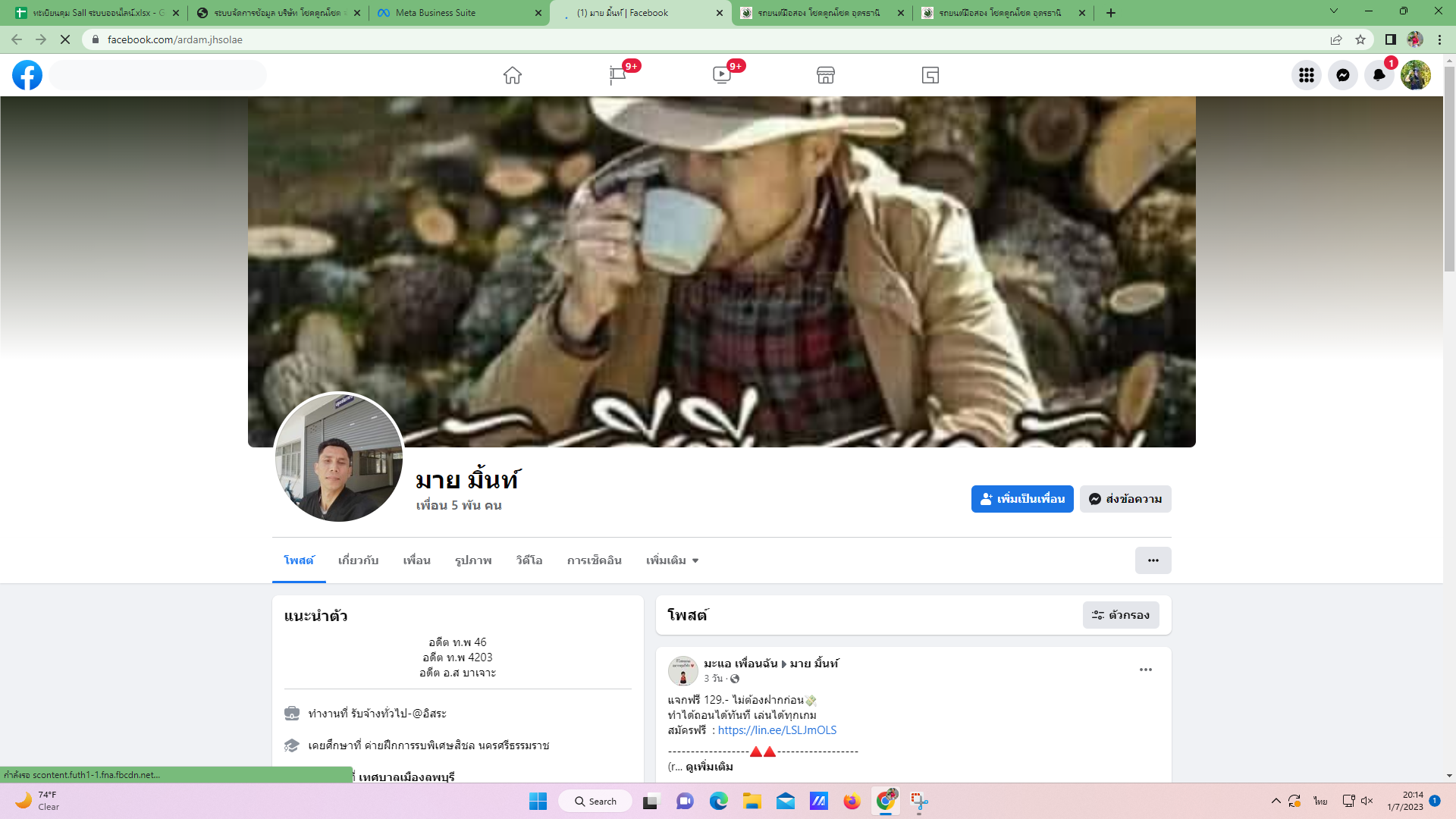The width and height of the screenshot is (1456, 819).
Task: Open Facebook Watch video icon
Action: (x=721, y=75)
